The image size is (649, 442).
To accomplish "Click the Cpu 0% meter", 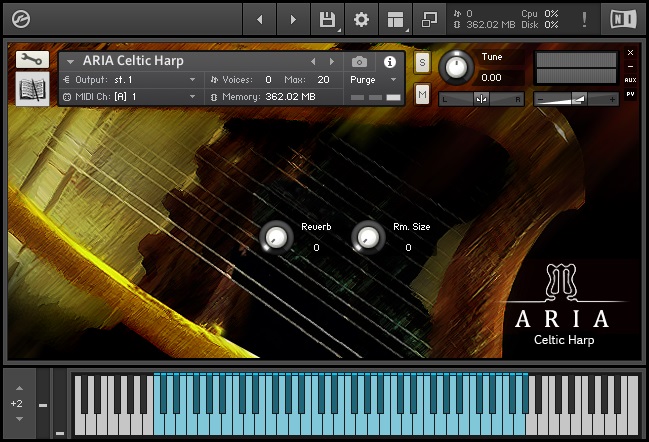I will tap(540, 14).
